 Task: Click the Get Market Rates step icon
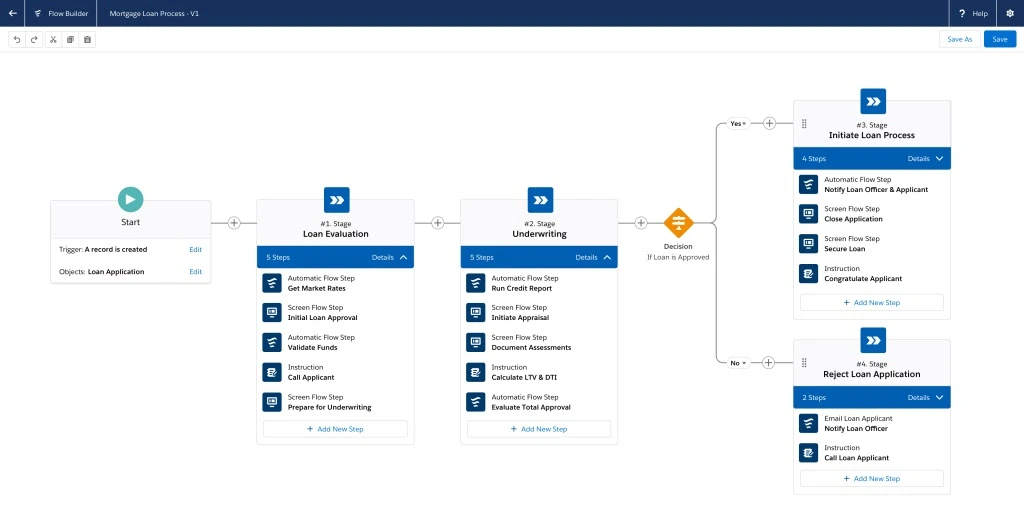pos(272,283)
